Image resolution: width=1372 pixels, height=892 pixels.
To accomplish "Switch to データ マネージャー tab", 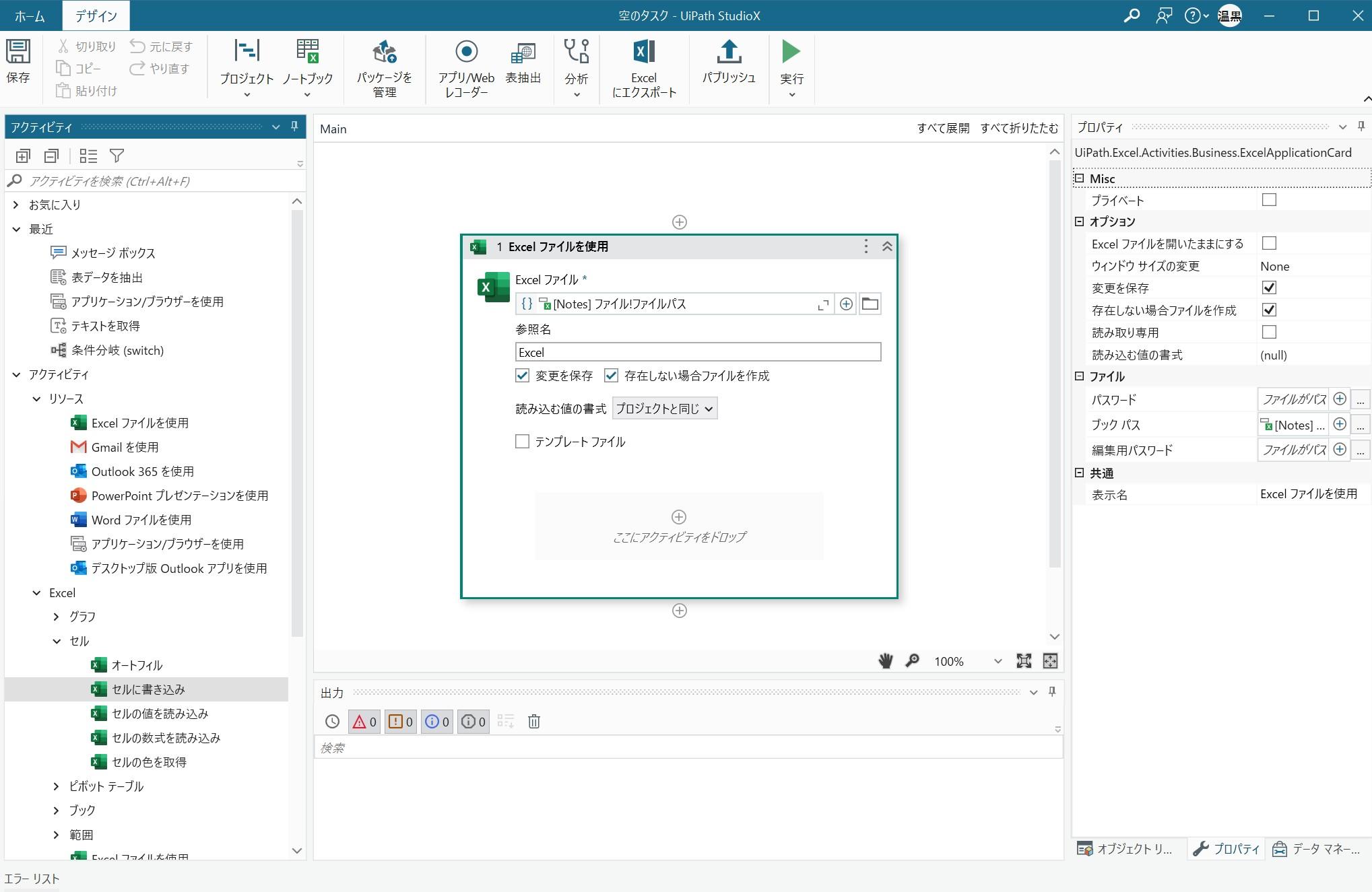I will (1317, 849).
